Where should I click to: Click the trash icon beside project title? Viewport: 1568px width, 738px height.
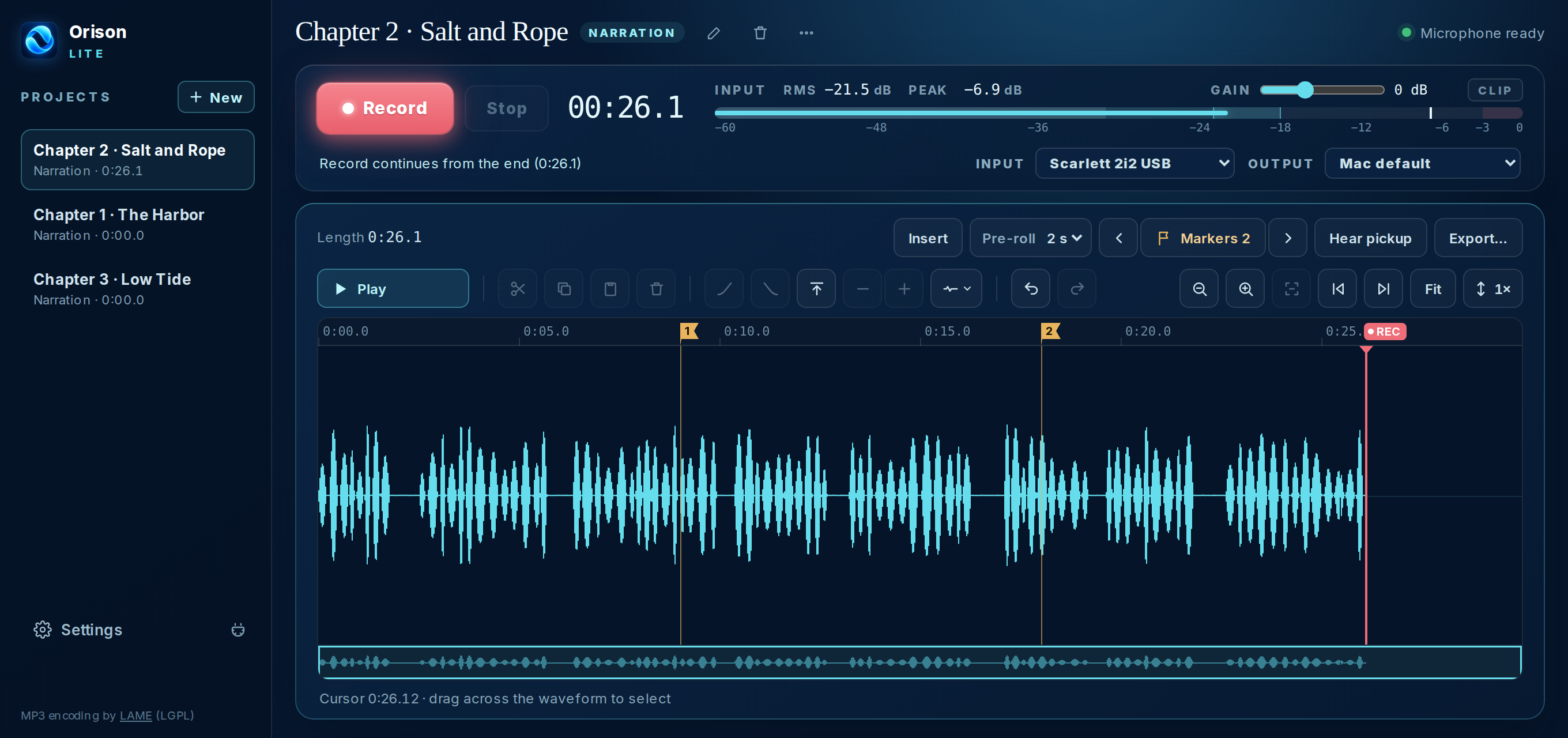click(x=760, y=33)
